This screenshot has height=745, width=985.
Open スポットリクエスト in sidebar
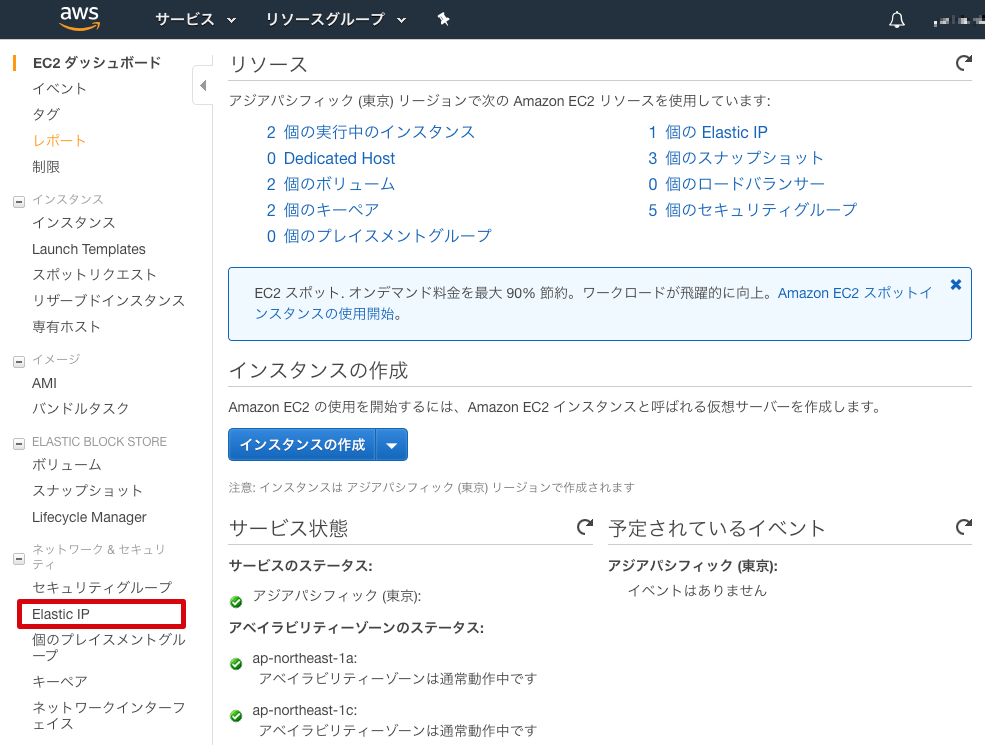click(94, 275)
